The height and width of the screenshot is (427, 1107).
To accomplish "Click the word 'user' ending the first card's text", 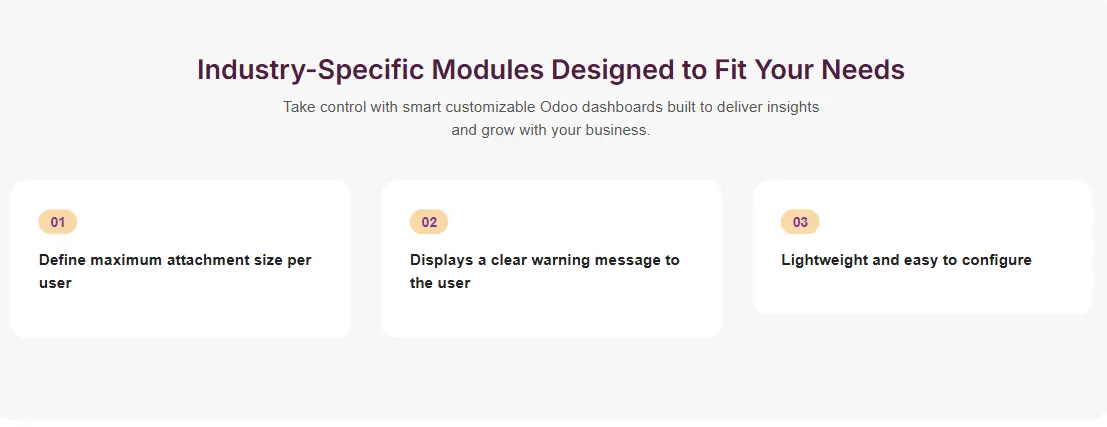I will coord(55,283).
